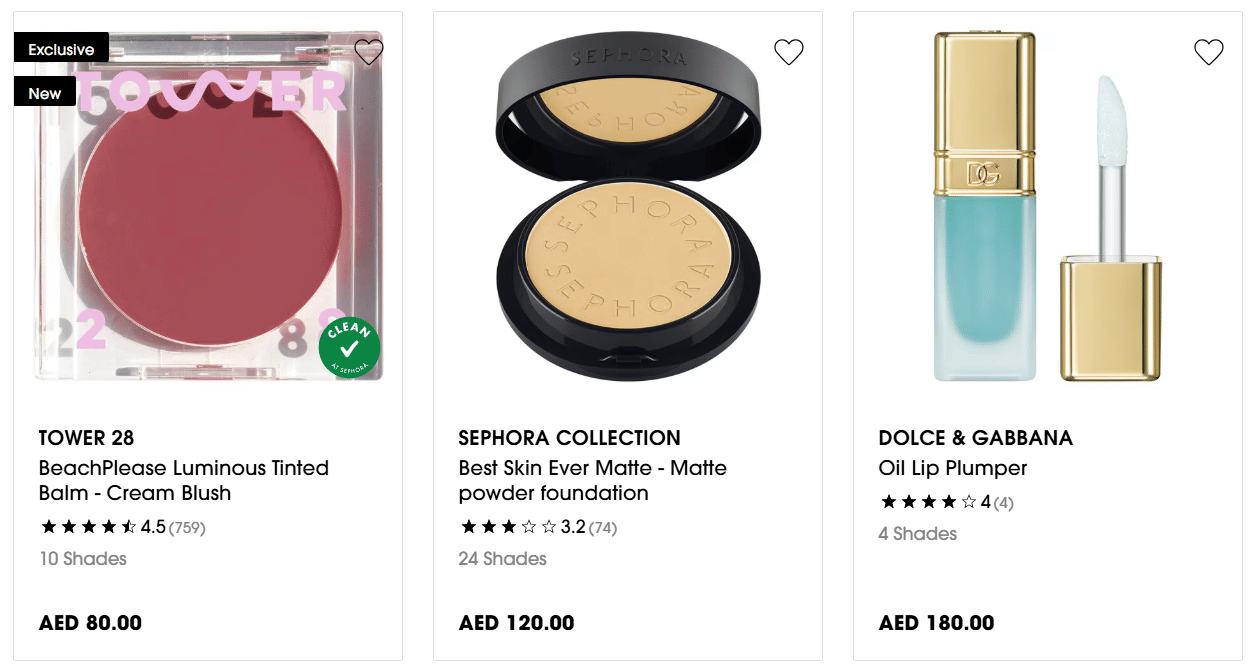This screenshot has height=671, width=1251.
Task: Select Best Skin Ever Matte product title
Action: pyautogui.click(x=592, y=480)
